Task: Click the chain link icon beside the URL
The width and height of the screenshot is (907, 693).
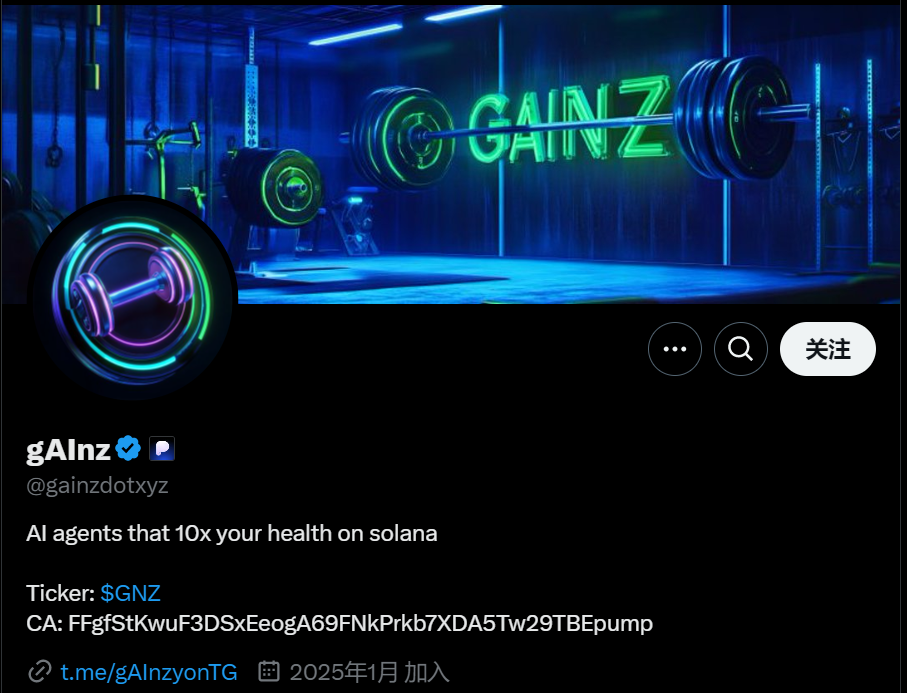Action: pos(40,672)
